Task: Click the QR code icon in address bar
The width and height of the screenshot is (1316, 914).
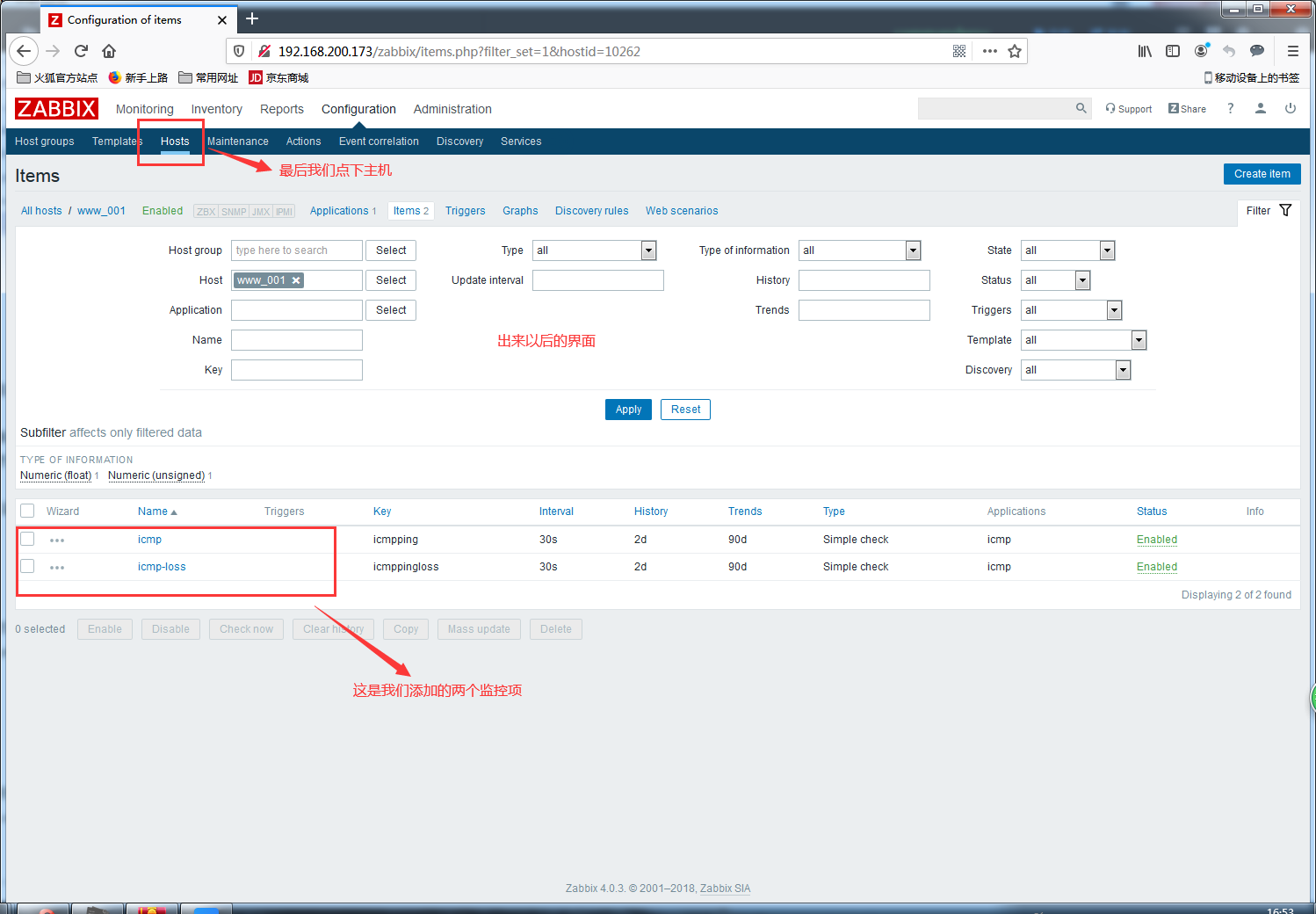Action: pyautogui.click(x=959, y=51)
